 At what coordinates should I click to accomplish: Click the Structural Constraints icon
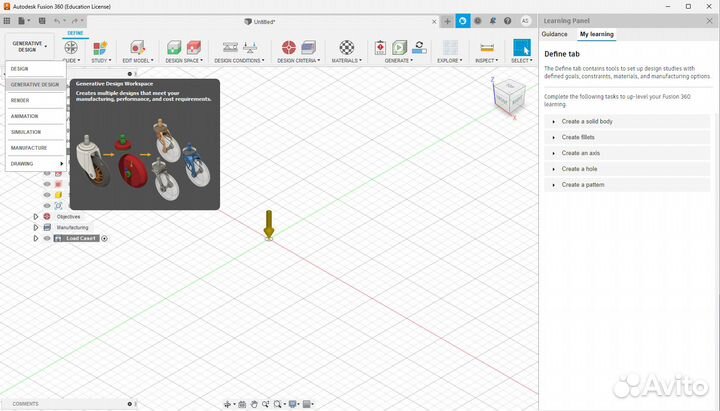(230, 47)
